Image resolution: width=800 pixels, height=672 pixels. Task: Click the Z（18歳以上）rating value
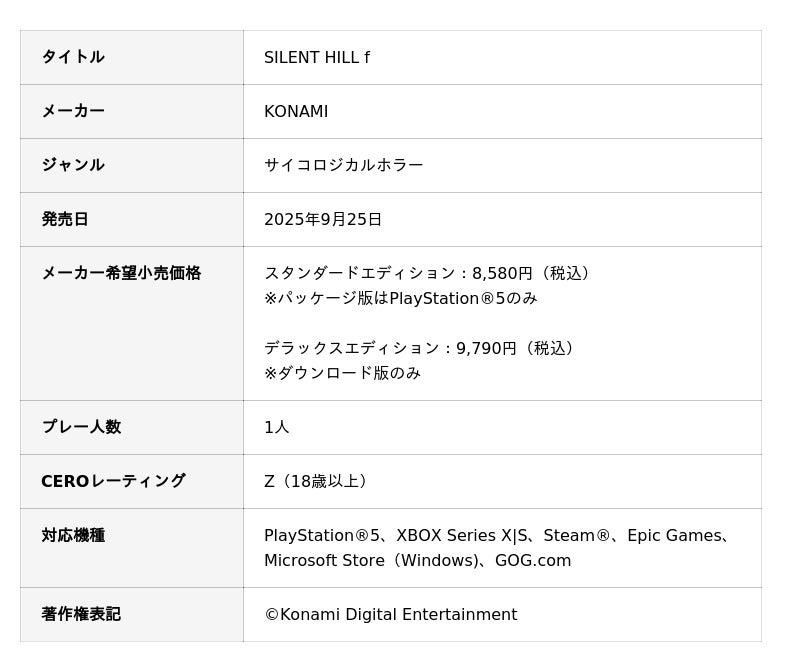coord(315,481)
